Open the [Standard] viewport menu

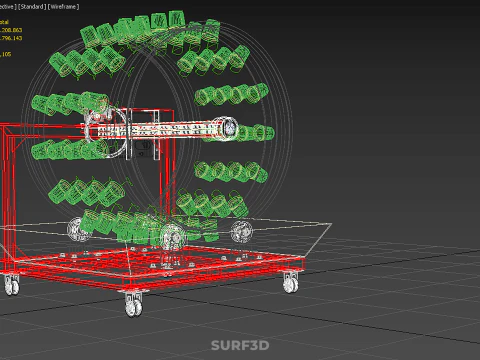point(32,7)
